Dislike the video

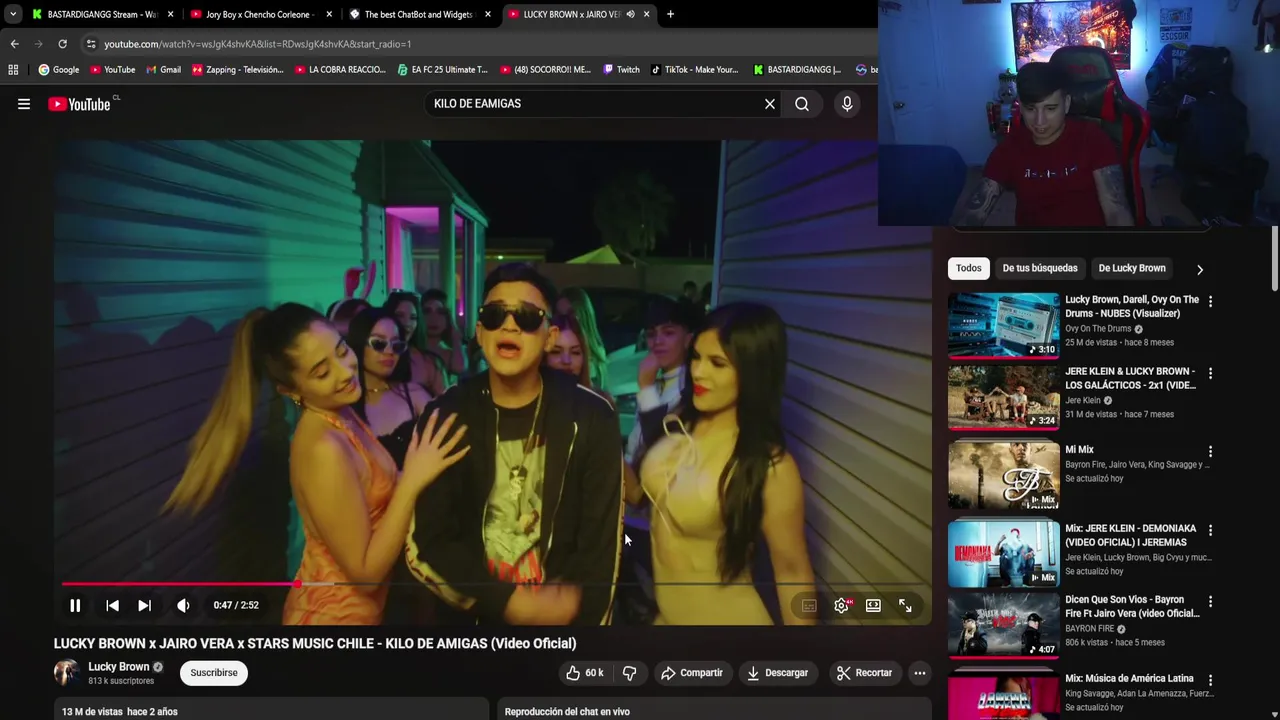click(x=629, y=673)
